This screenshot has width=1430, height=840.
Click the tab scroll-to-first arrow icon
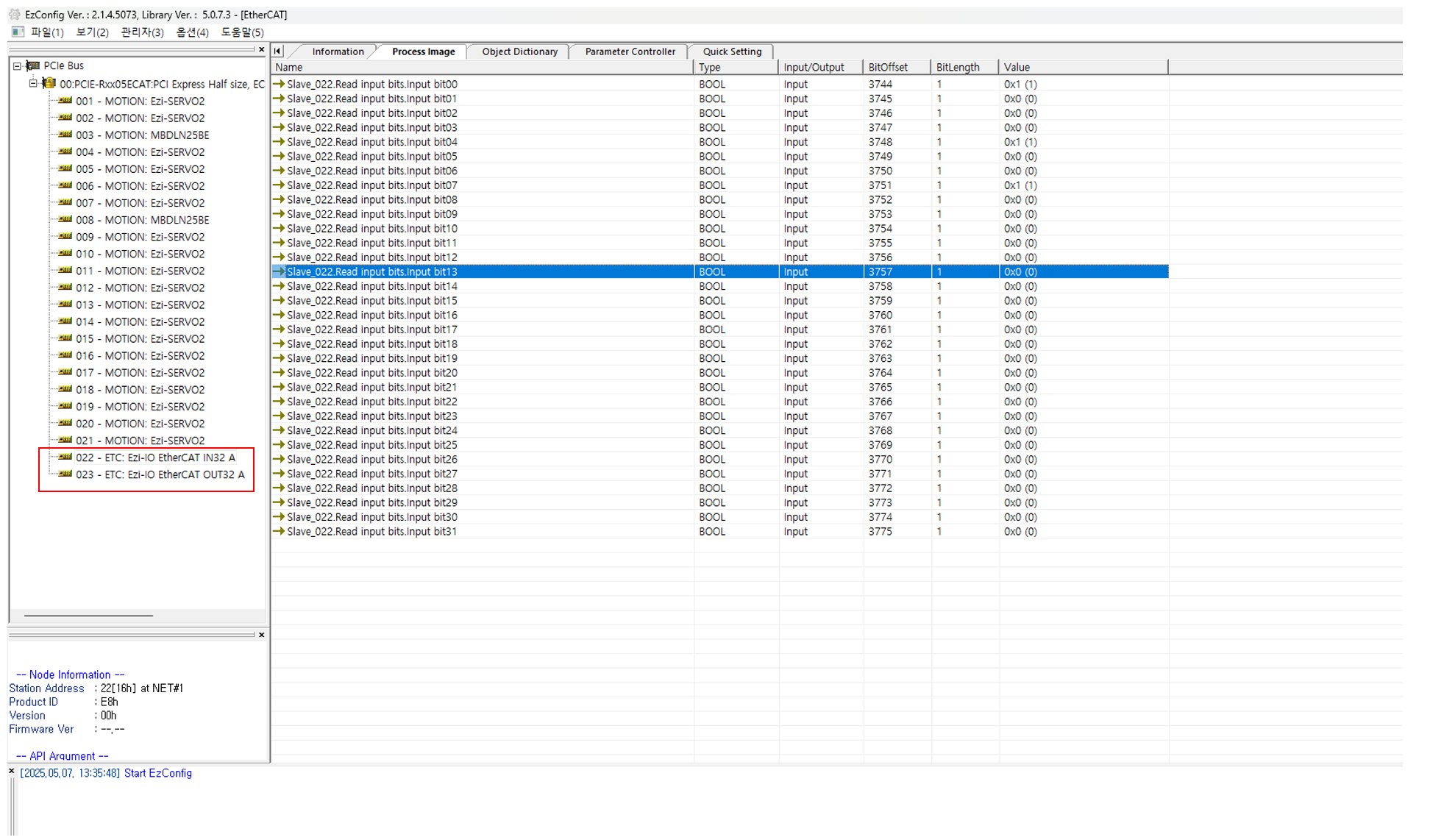coord(277,51)
